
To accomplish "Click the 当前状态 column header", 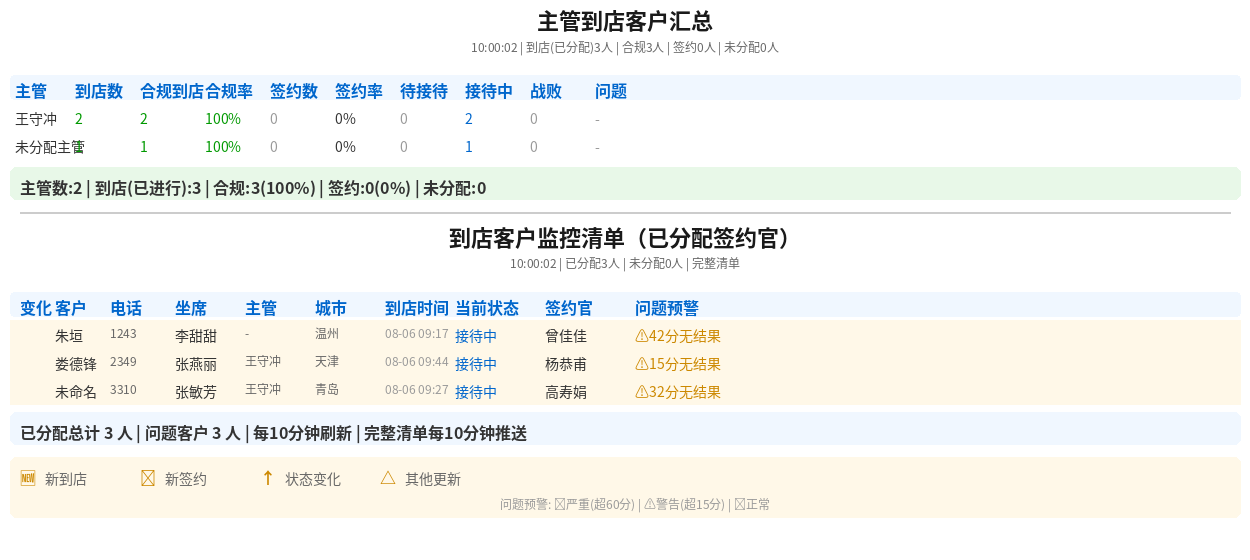I will (487, 308).
